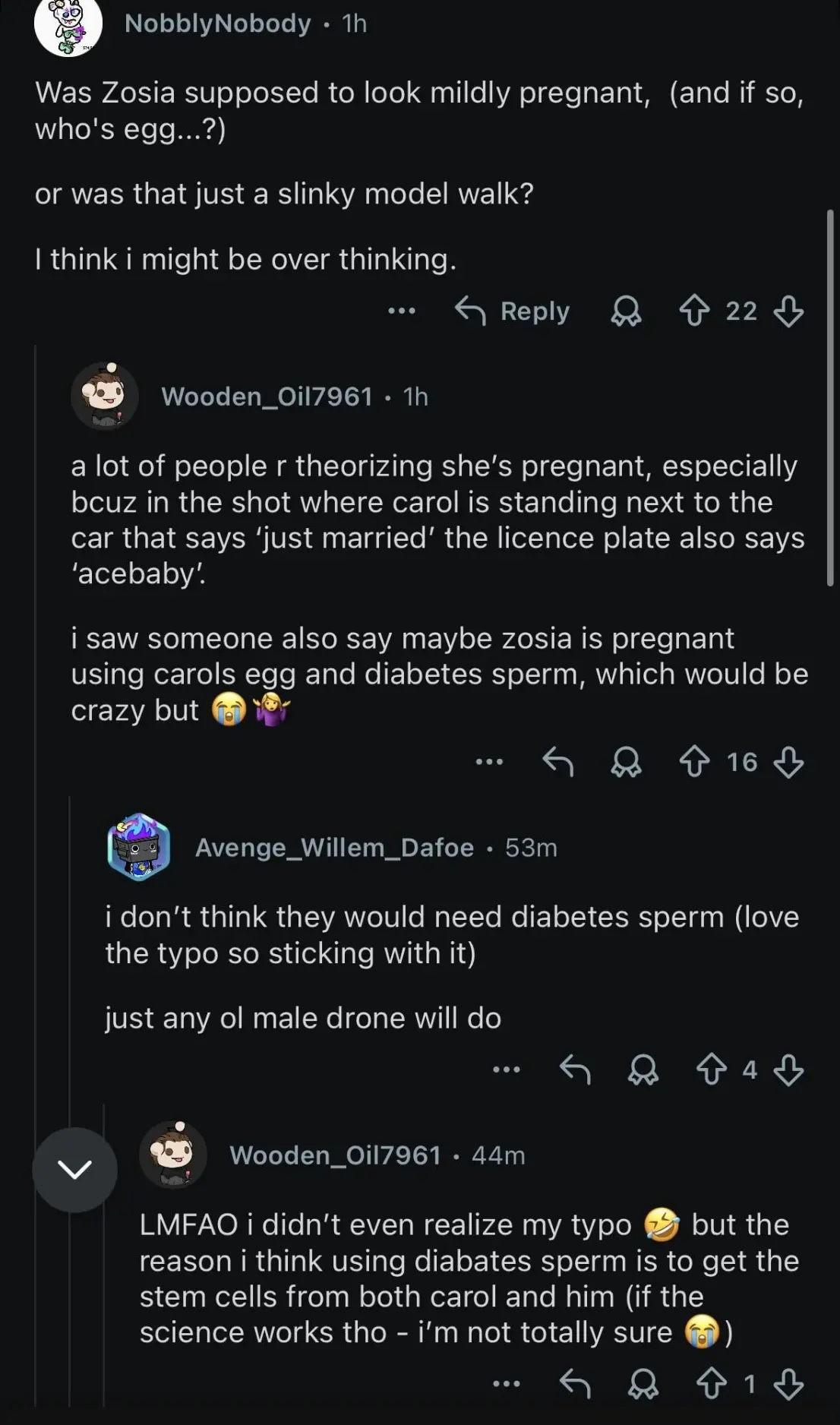Reply arrow under Avenge_Willem_Dafoe's comment
Image resolution: width=840 pixels, height=1425 pixels.
pos(575,1070)
